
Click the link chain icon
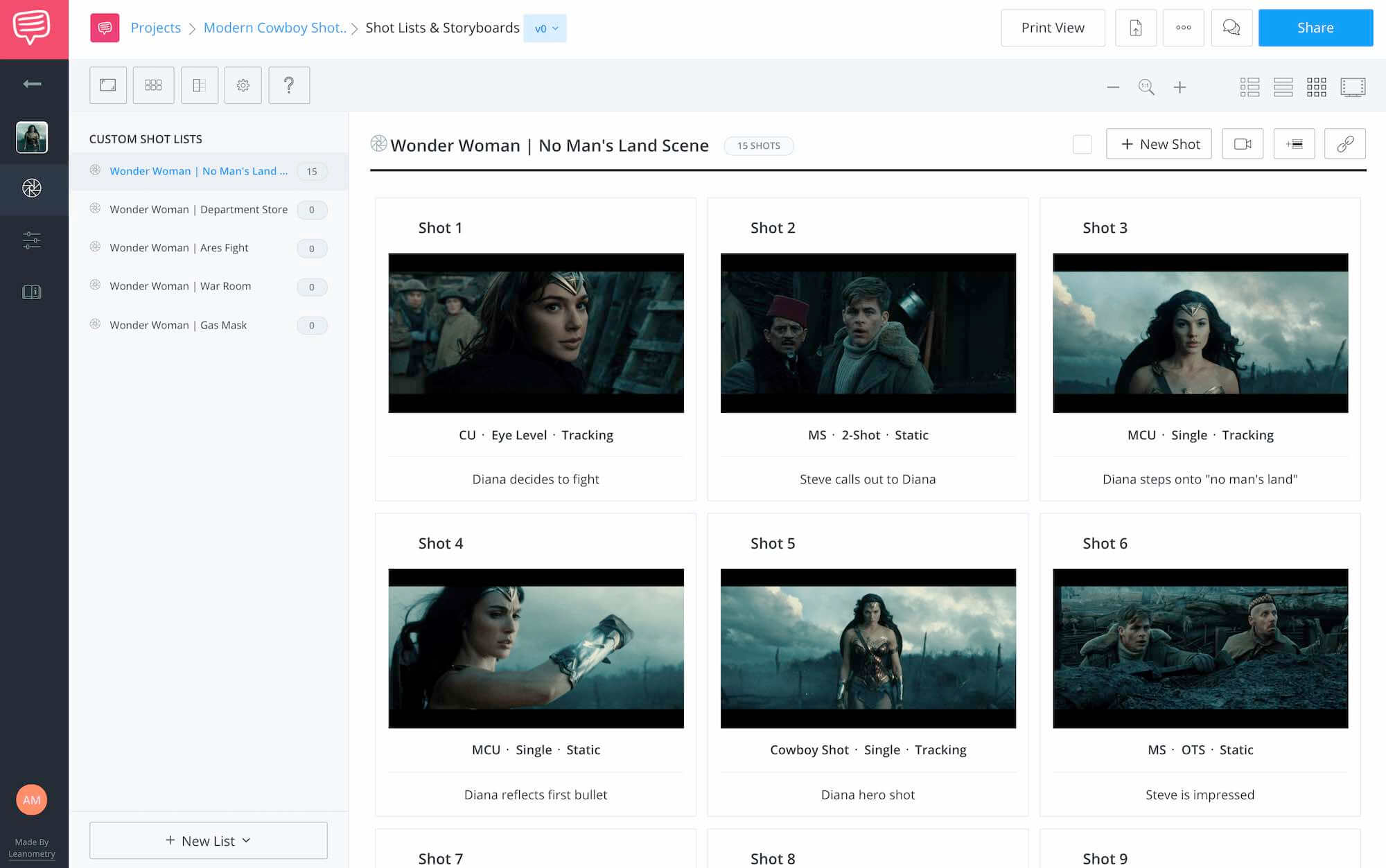1344,144
